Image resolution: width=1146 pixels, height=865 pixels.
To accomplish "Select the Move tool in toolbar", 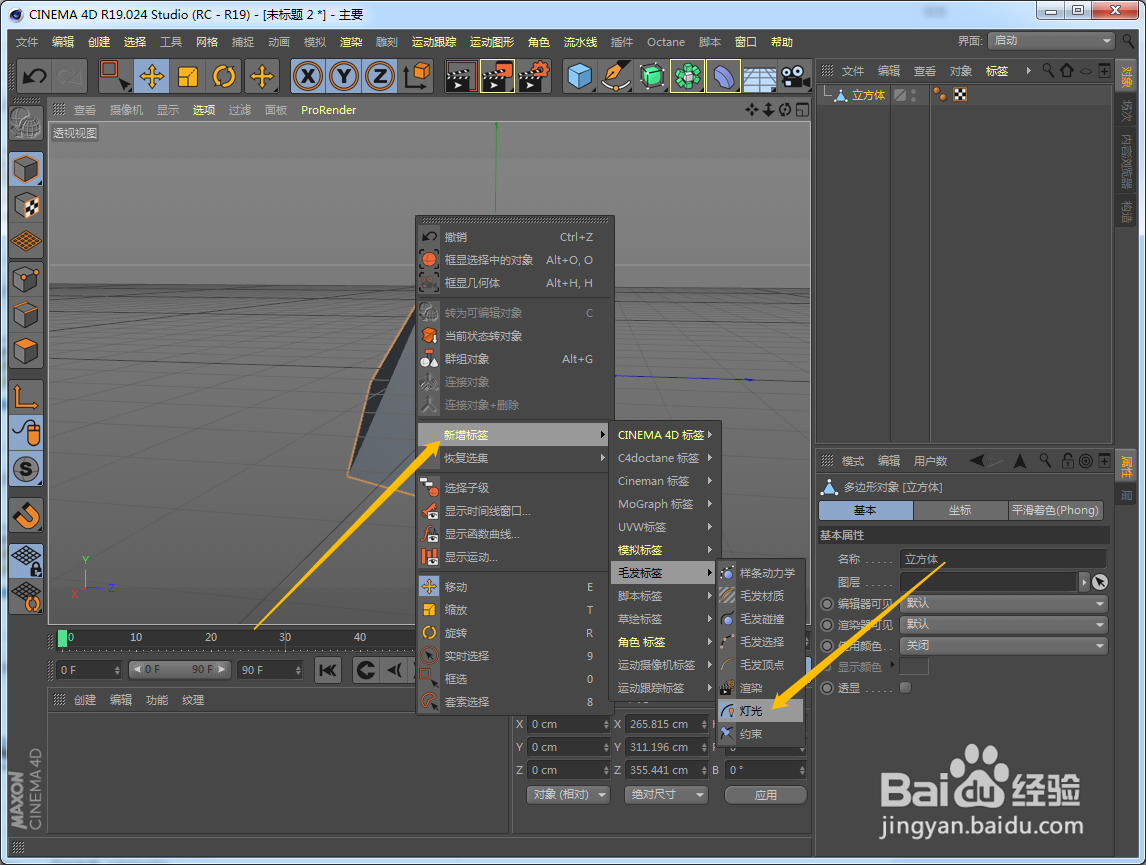I will click(x=152, y=76).
